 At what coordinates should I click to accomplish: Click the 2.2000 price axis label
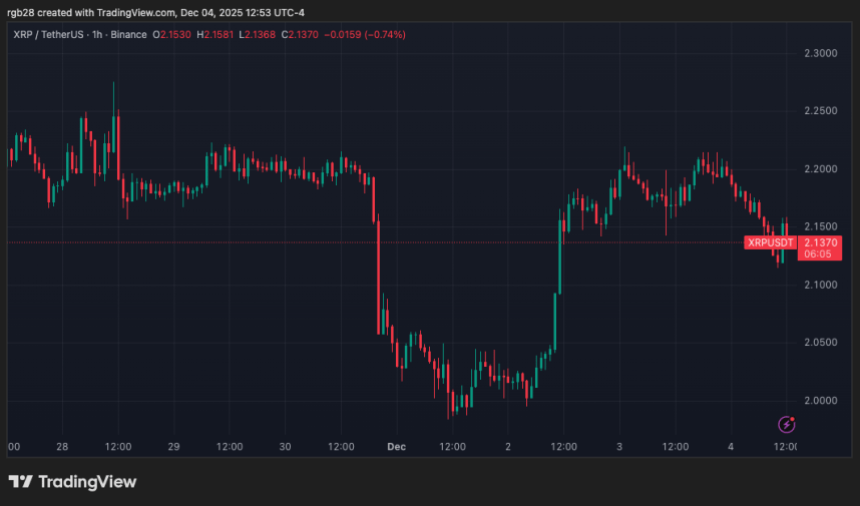pyautogui.click(x=821, y=169)
